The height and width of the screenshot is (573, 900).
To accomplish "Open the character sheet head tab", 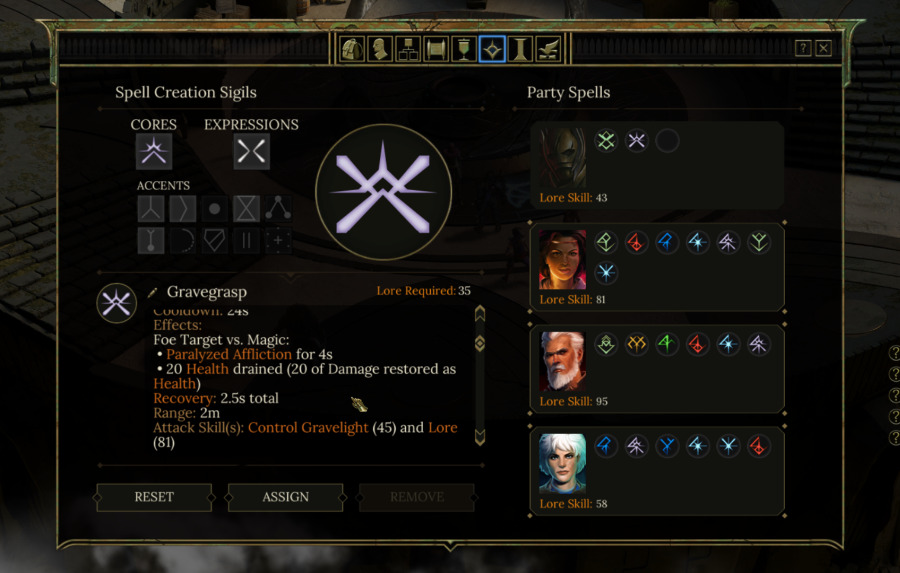I will pos(379,49).
